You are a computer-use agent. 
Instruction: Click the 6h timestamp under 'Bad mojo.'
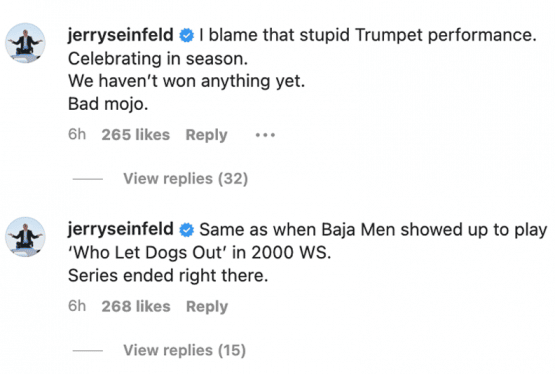tap(77, 134)
